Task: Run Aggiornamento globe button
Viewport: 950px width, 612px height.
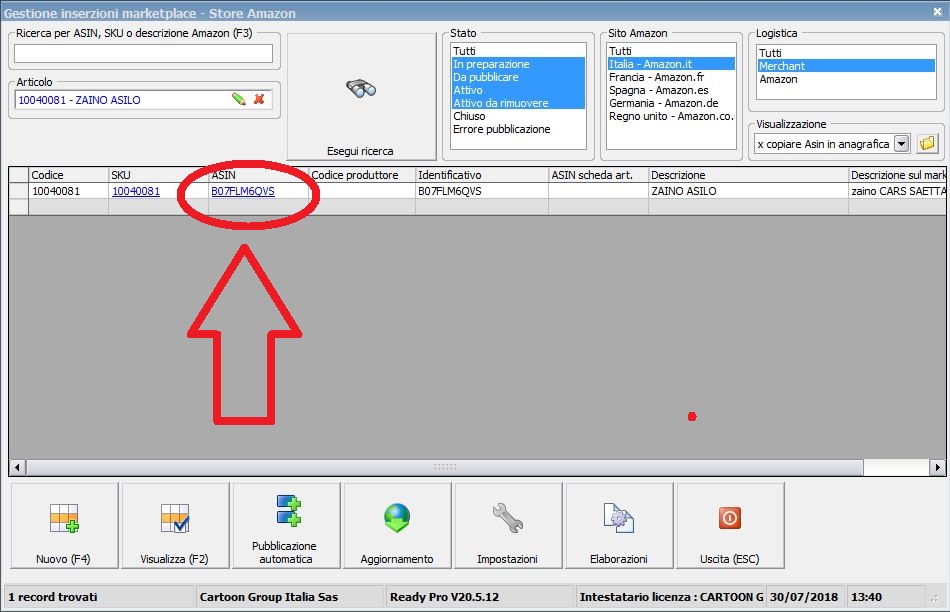Action: pyautogui.click(x=397, y=525)
